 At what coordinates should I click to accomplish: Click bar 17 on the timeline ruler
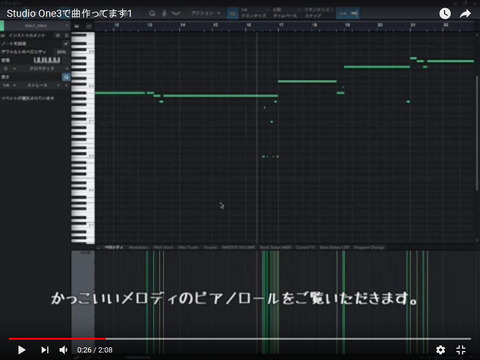tap(281, 25)
